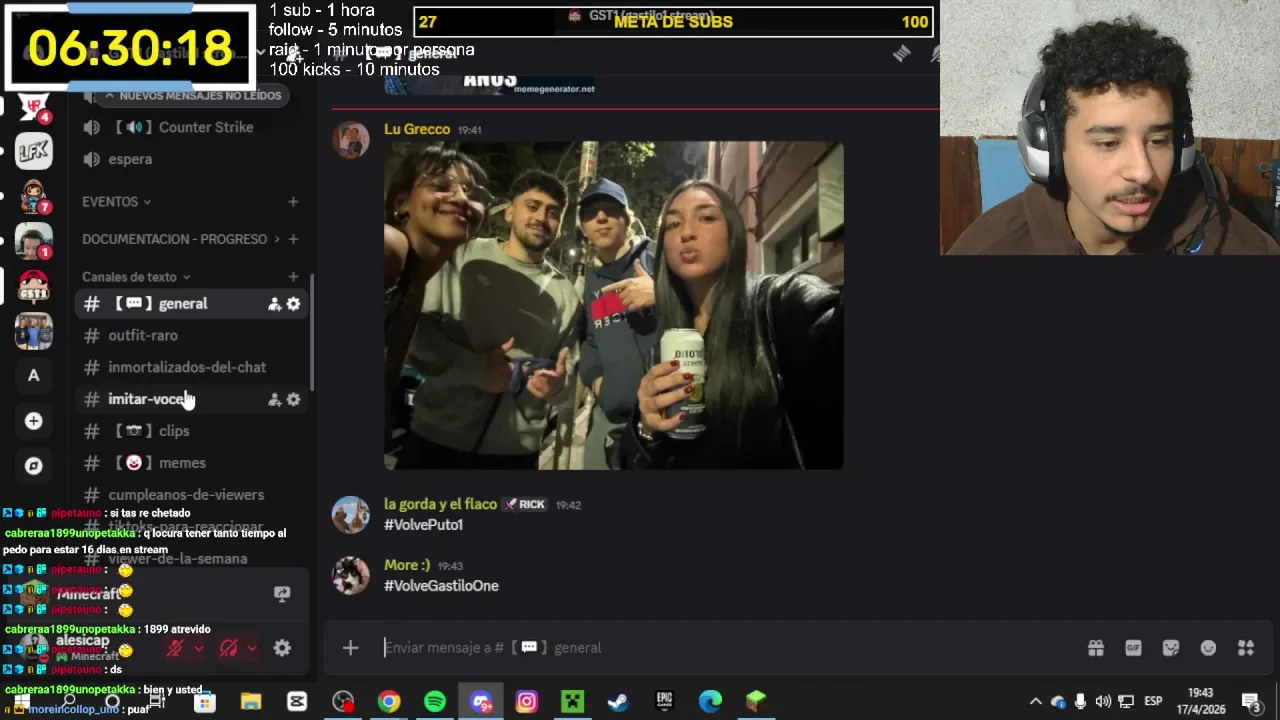The height and width of the screenshot is (720, 1280).
Task: Create channel in Canales de texto plus
Action: [x=293, y=277]
